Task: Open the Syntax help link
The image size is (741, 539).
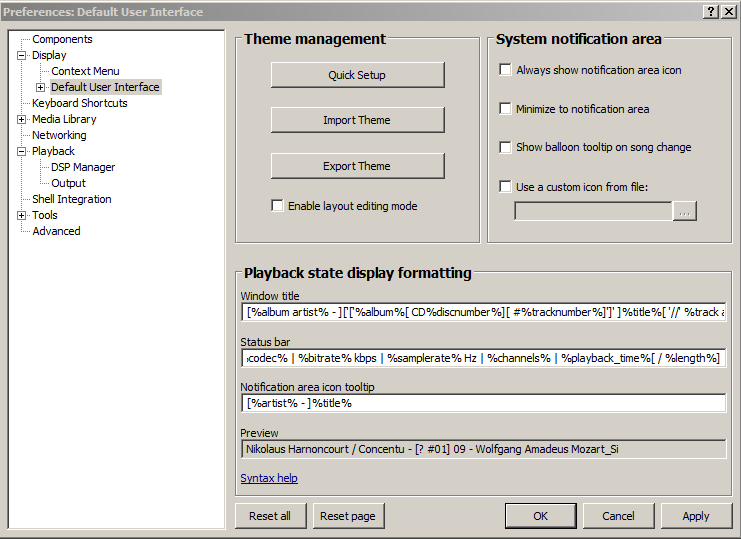Action: coord(269,478)
